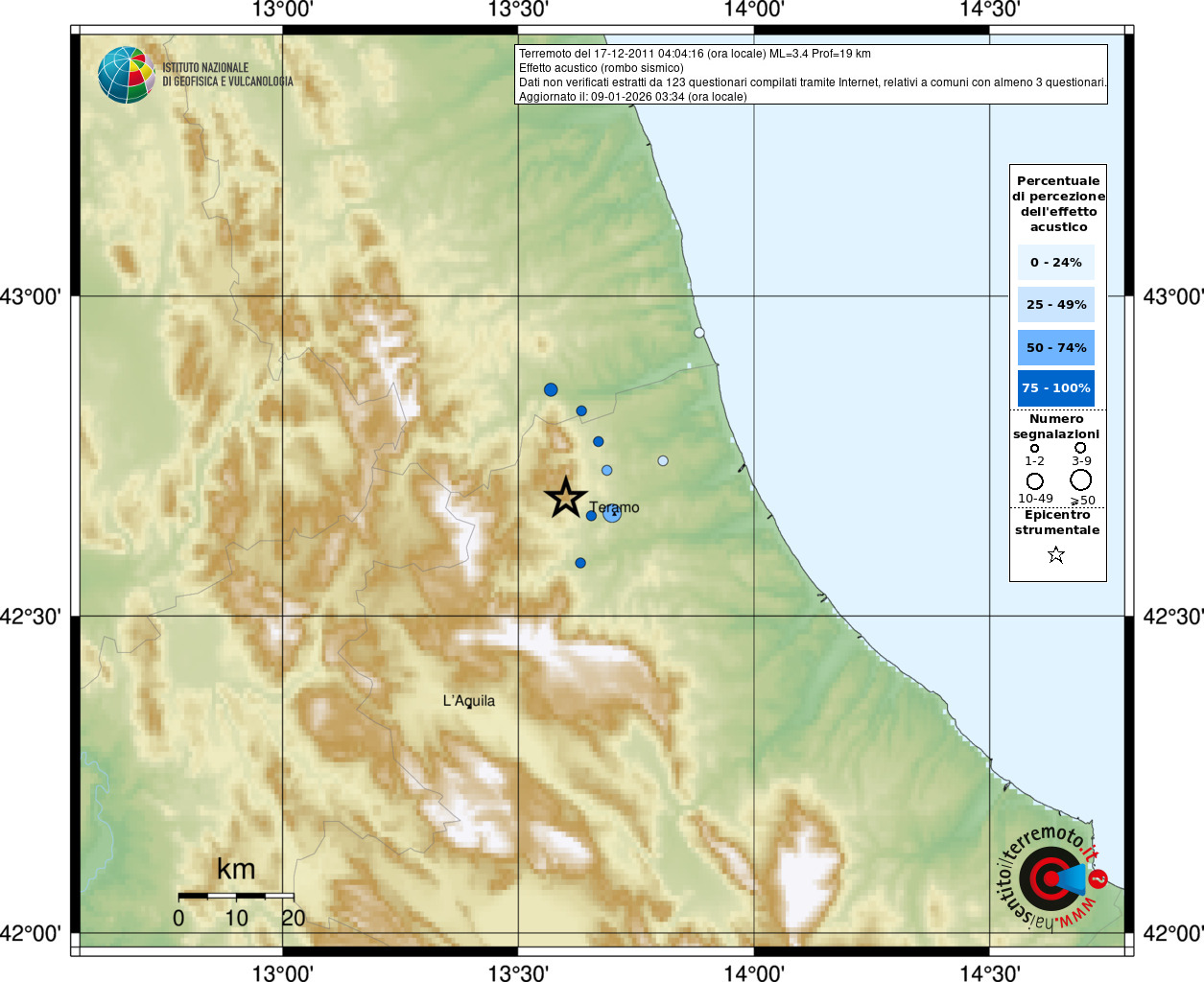Click the L'Aquila city label

pyautogui.click(x=469, y=701)
